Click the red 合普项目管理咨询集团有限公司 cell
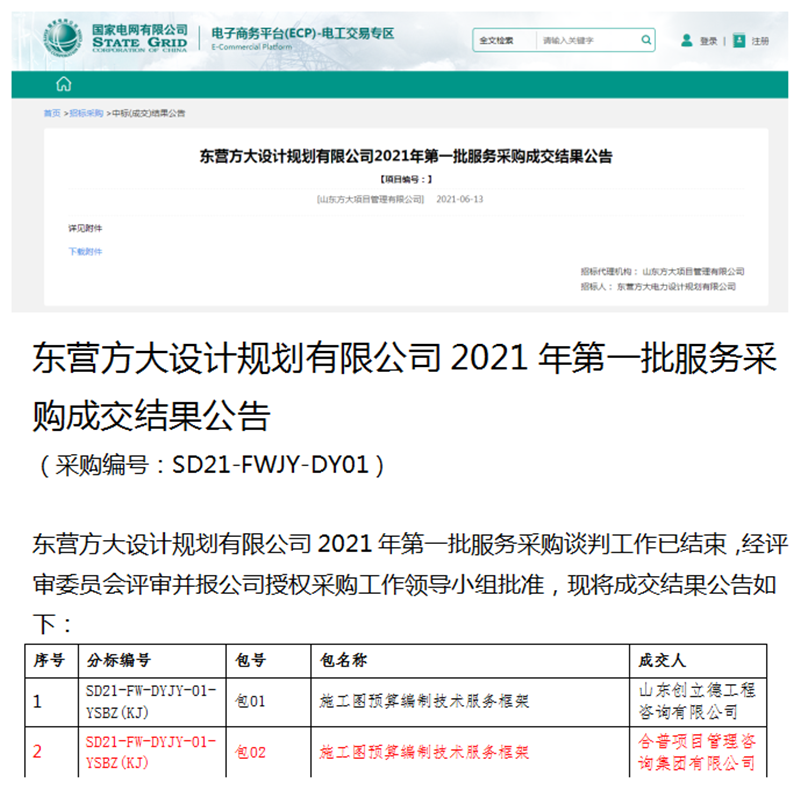Screen dimensions: 800x789 point(697,752)
